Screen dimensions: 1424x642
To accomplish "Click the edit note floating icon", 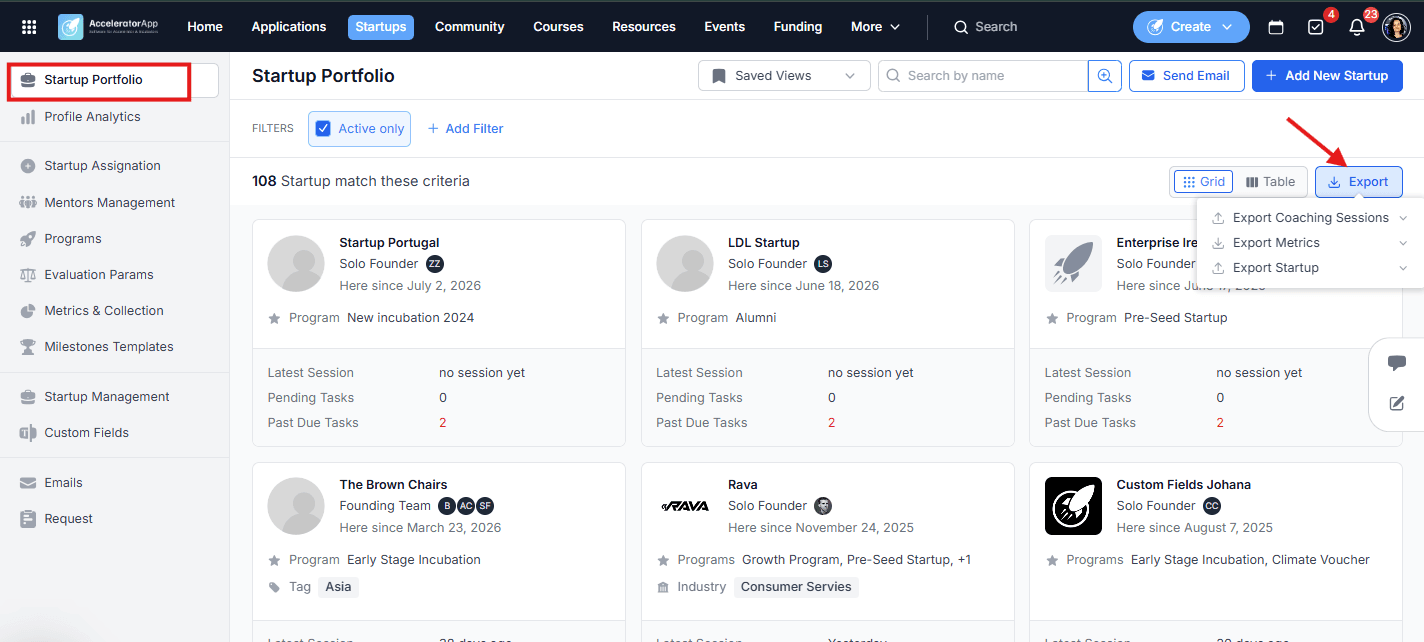I will click(1397, 404).
